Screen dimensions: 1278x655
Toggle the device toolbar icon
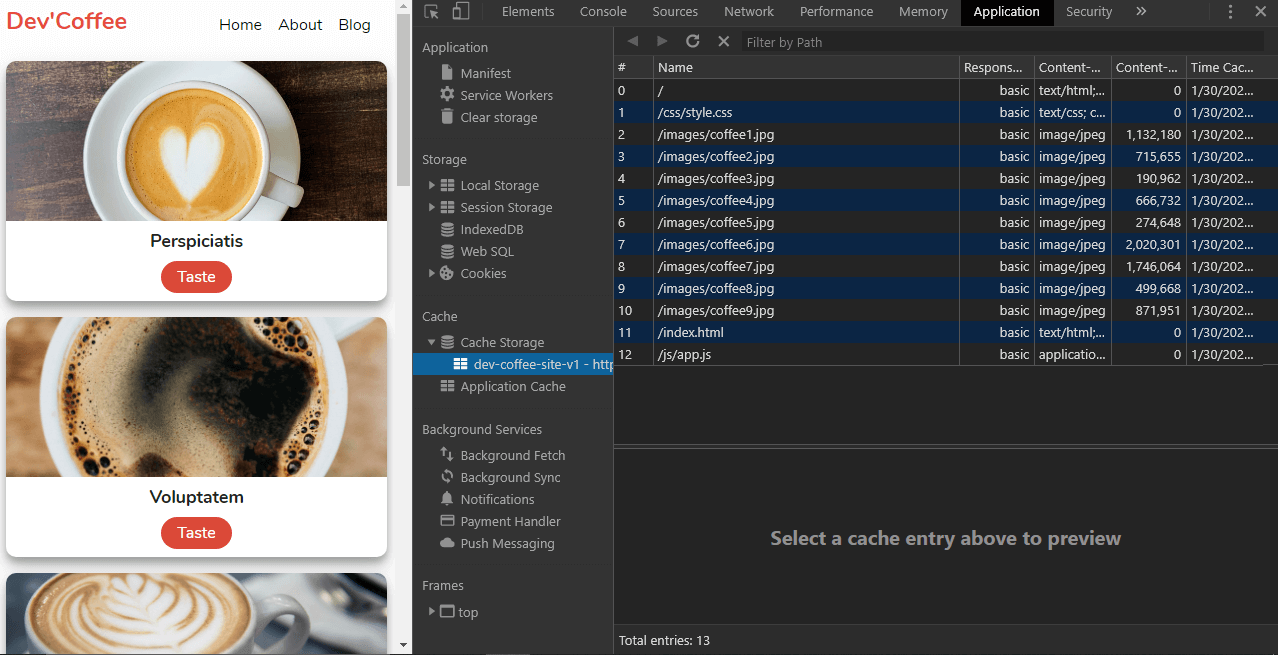coord(461,10)
